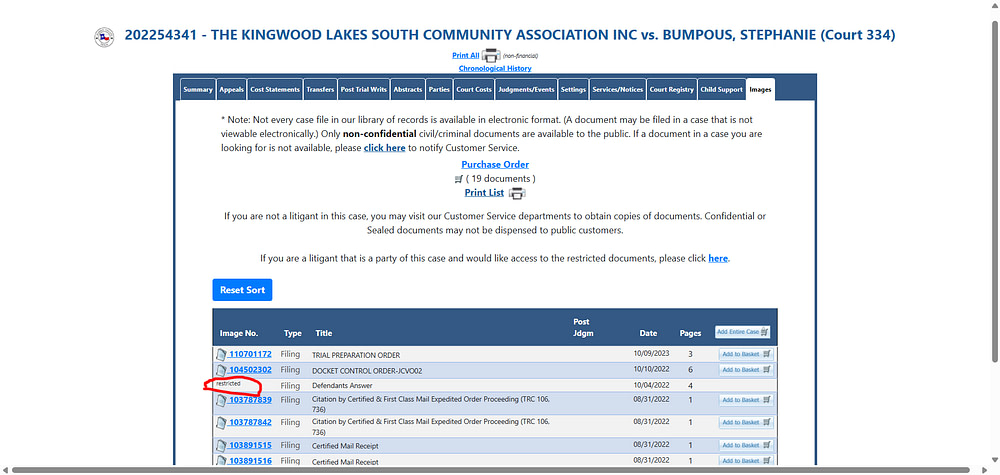1000x475 pixels.
Task: Open image number 103787842 link
Action: click(x=250, y=422)
